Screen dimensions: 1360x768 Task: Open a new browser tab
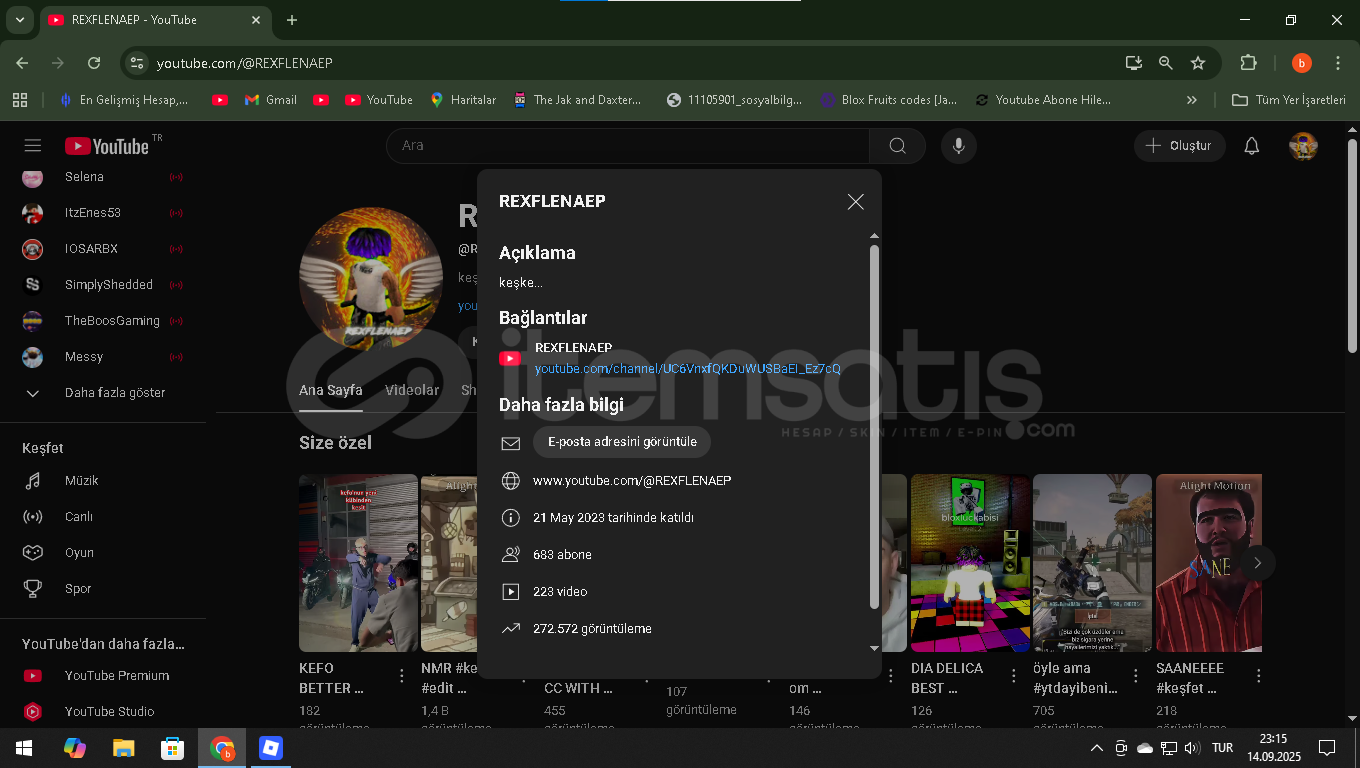coord(292,20)
